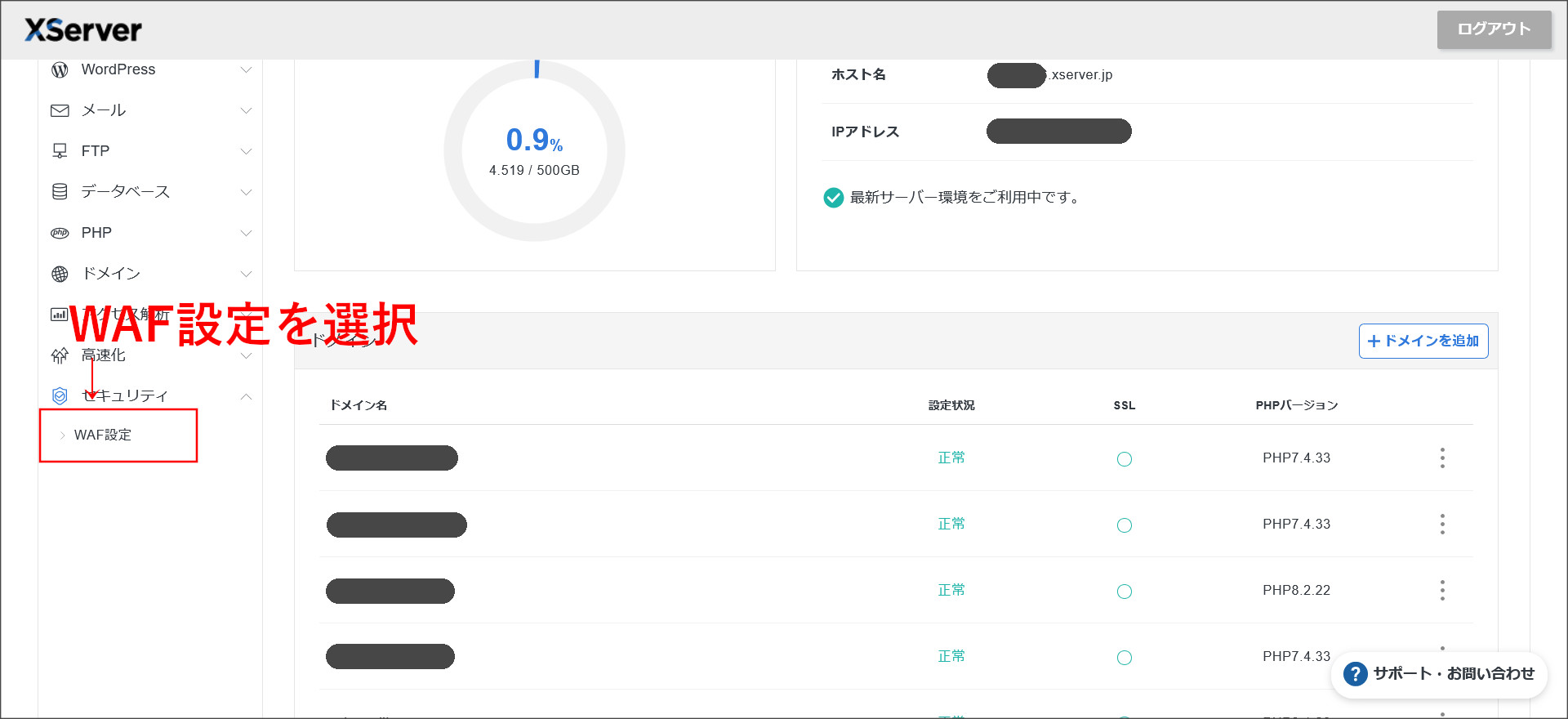This screenshot has width=1568, height=719.
Task: Open the ドメイン sidebar menu
Action: coord(151,274)
